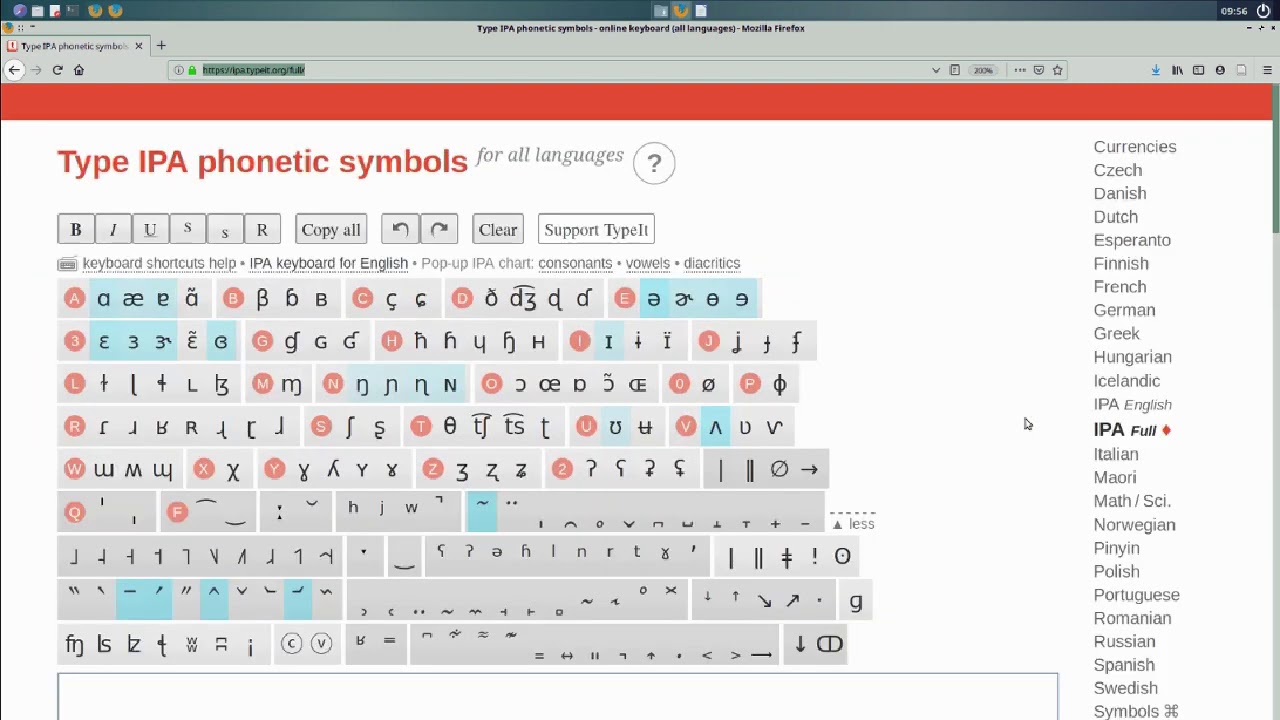Click in the text input area

(x=557, y=697)
